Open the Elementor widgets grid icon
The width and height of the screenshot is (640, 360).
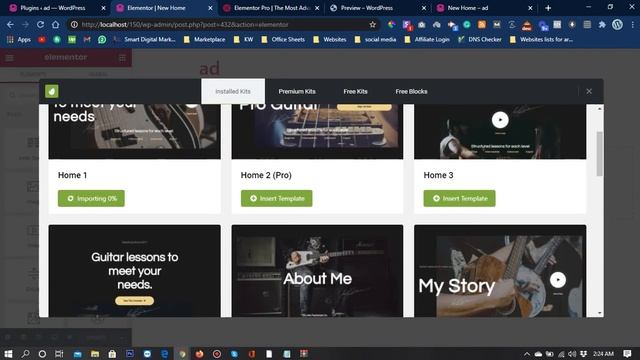pyautogui.click(x=122, y=58)
